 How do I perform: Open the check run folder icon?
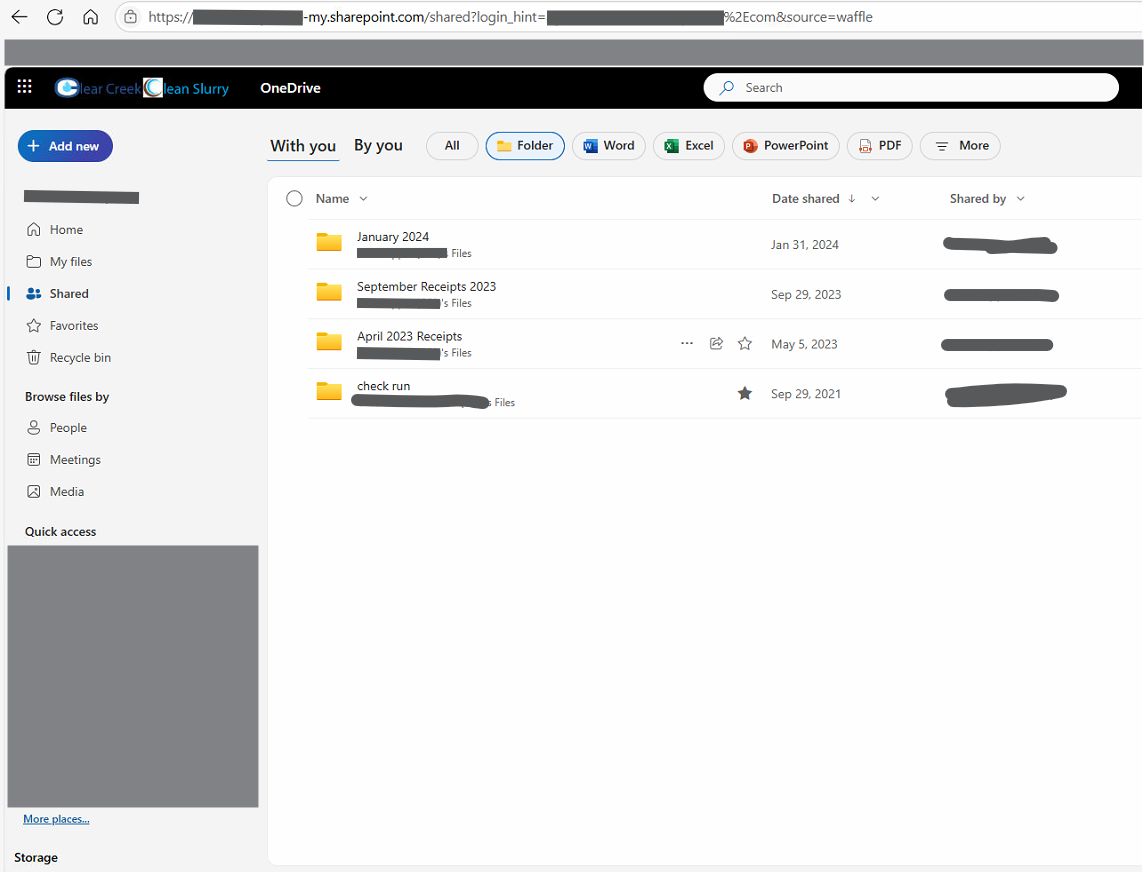(x=329, y=391)
